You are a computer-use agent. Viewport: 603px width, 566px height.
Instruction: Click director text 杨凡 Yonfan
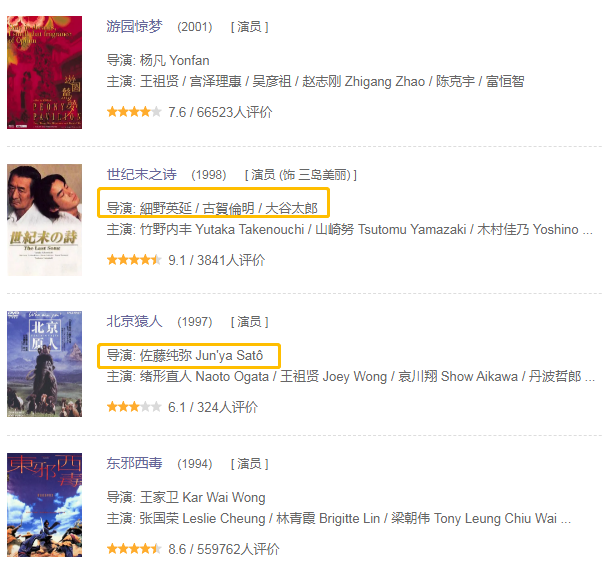(174, 61)
